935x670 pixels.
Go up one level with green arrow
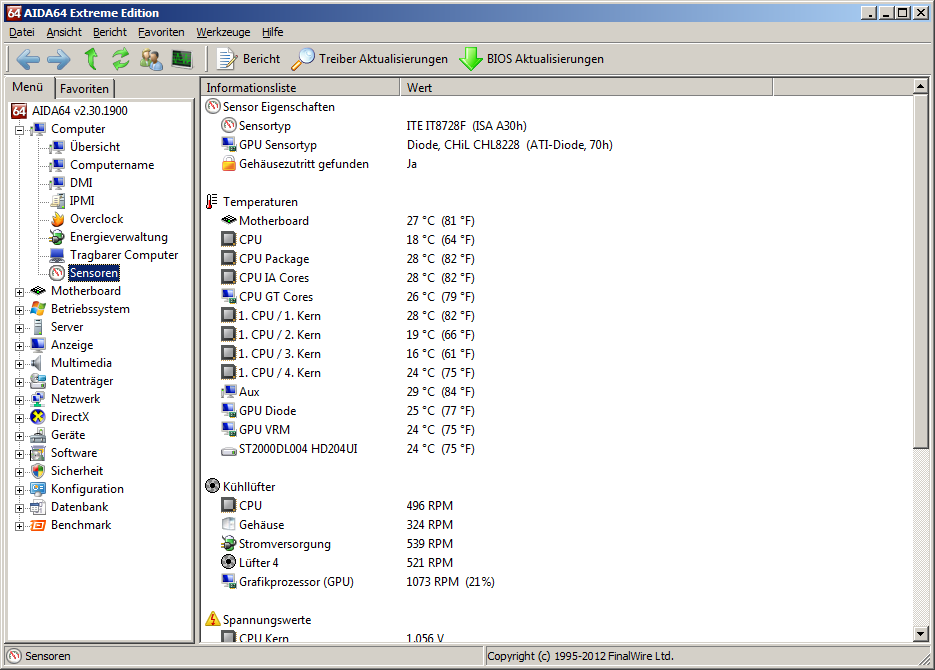click(x=91, y=58)
